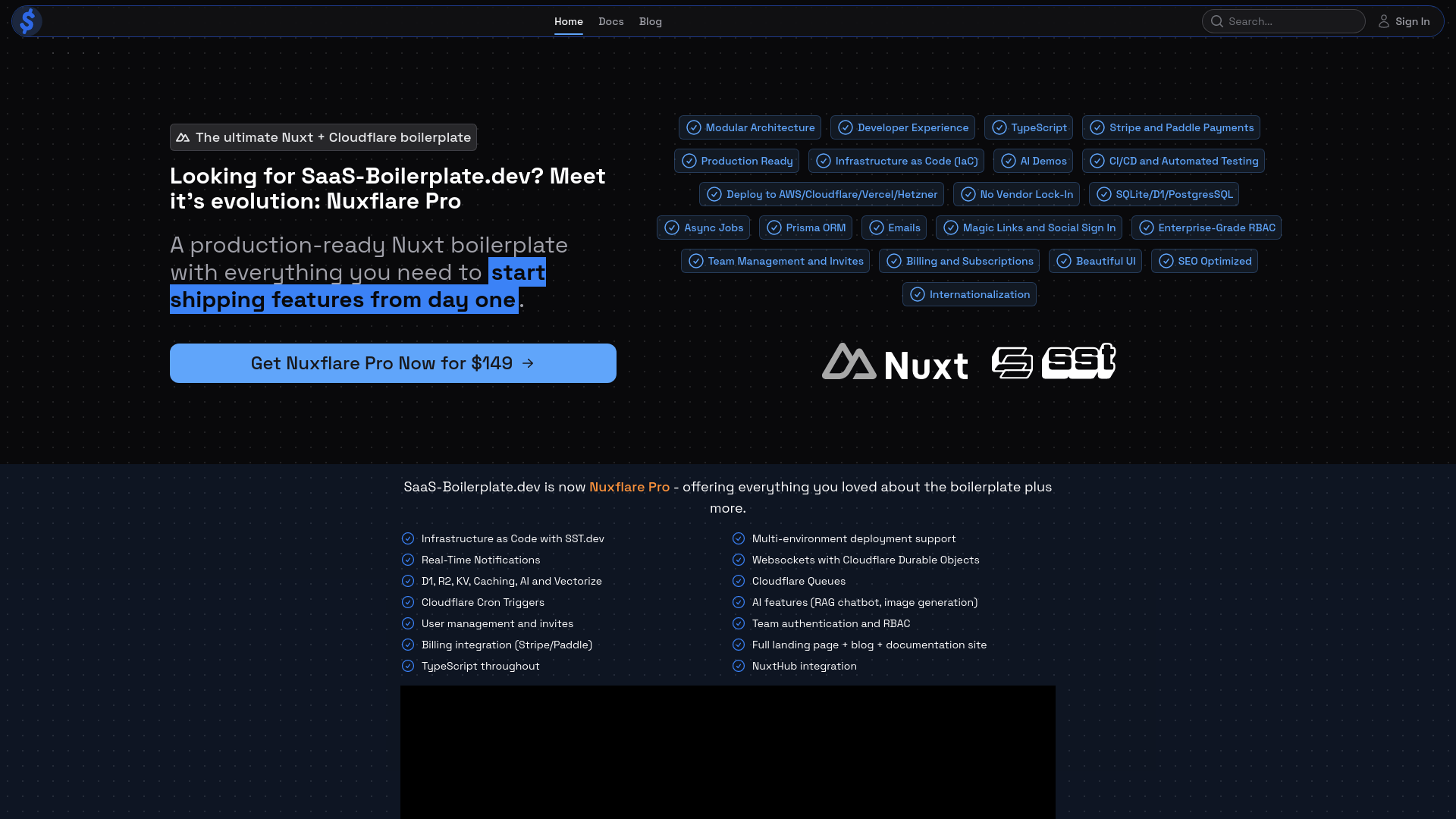Open the Home tab

click(569, 21)
